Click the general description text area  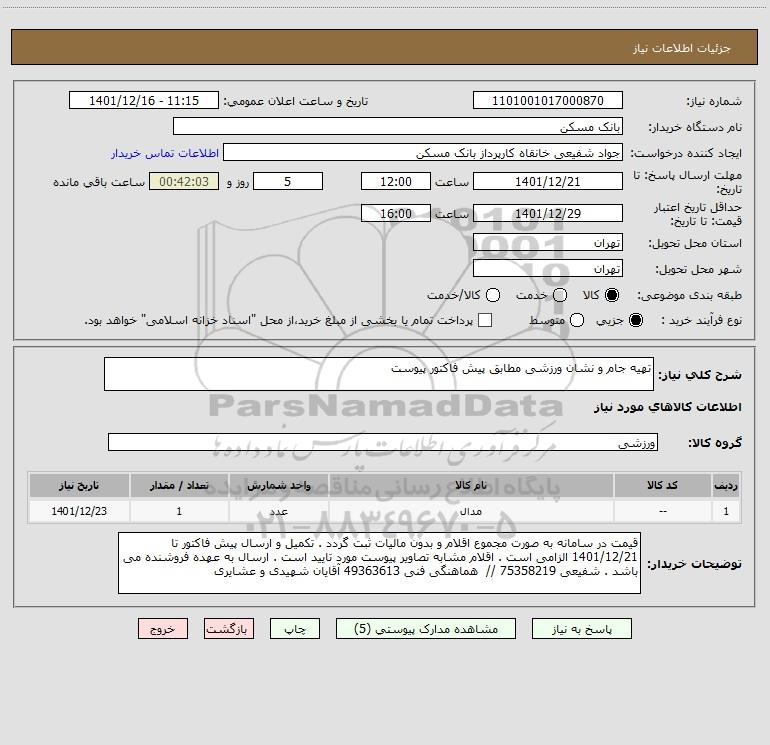(379, 374)
